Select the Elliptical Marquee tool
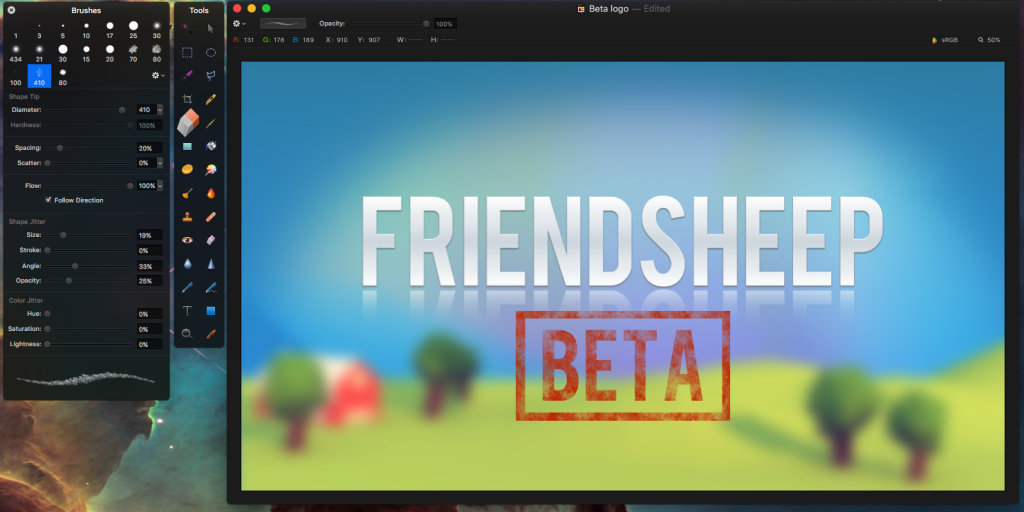 click(x=211, y=53)
